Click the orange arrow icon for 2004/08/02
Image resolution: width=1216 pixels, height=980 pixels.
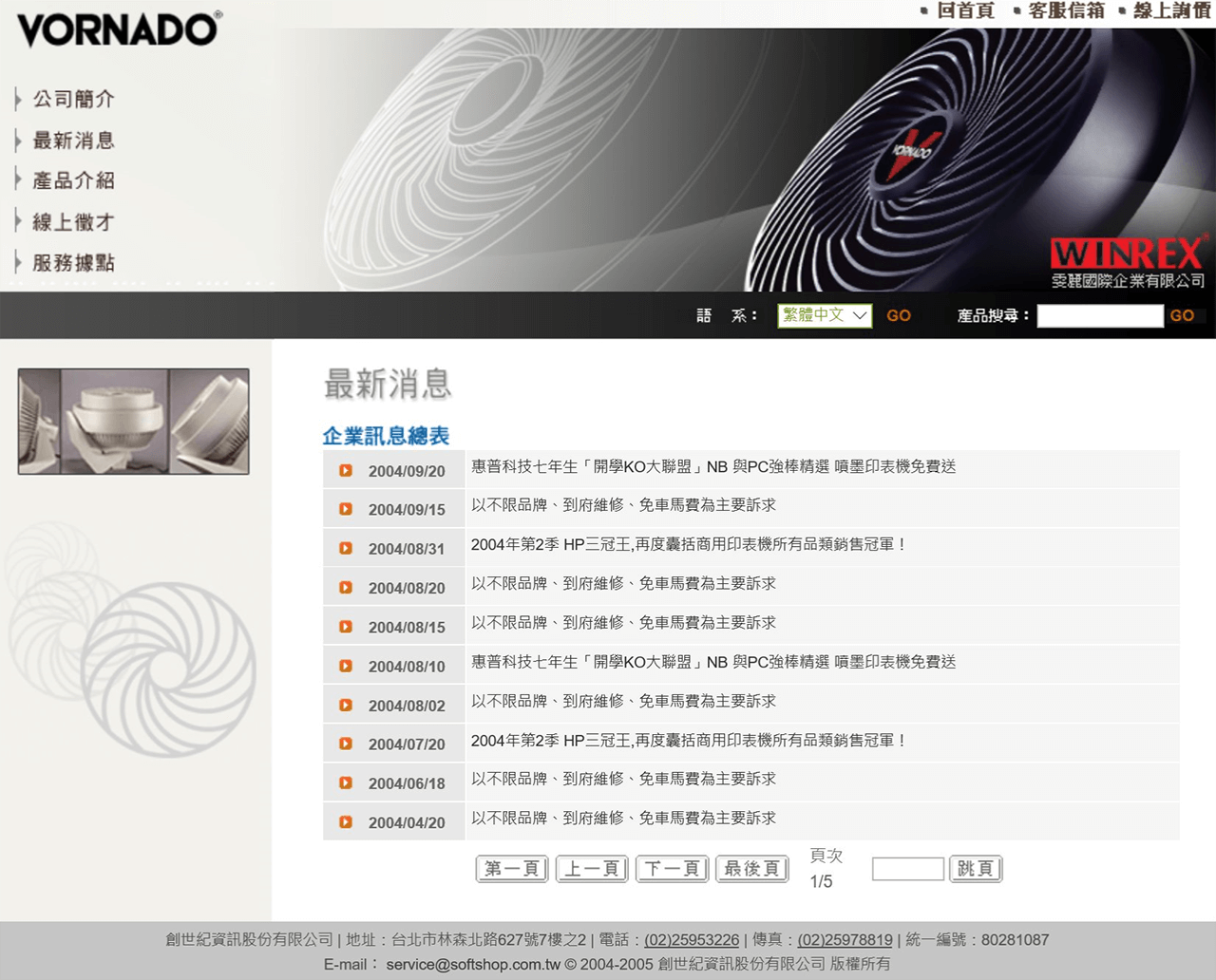click(346, 706)
